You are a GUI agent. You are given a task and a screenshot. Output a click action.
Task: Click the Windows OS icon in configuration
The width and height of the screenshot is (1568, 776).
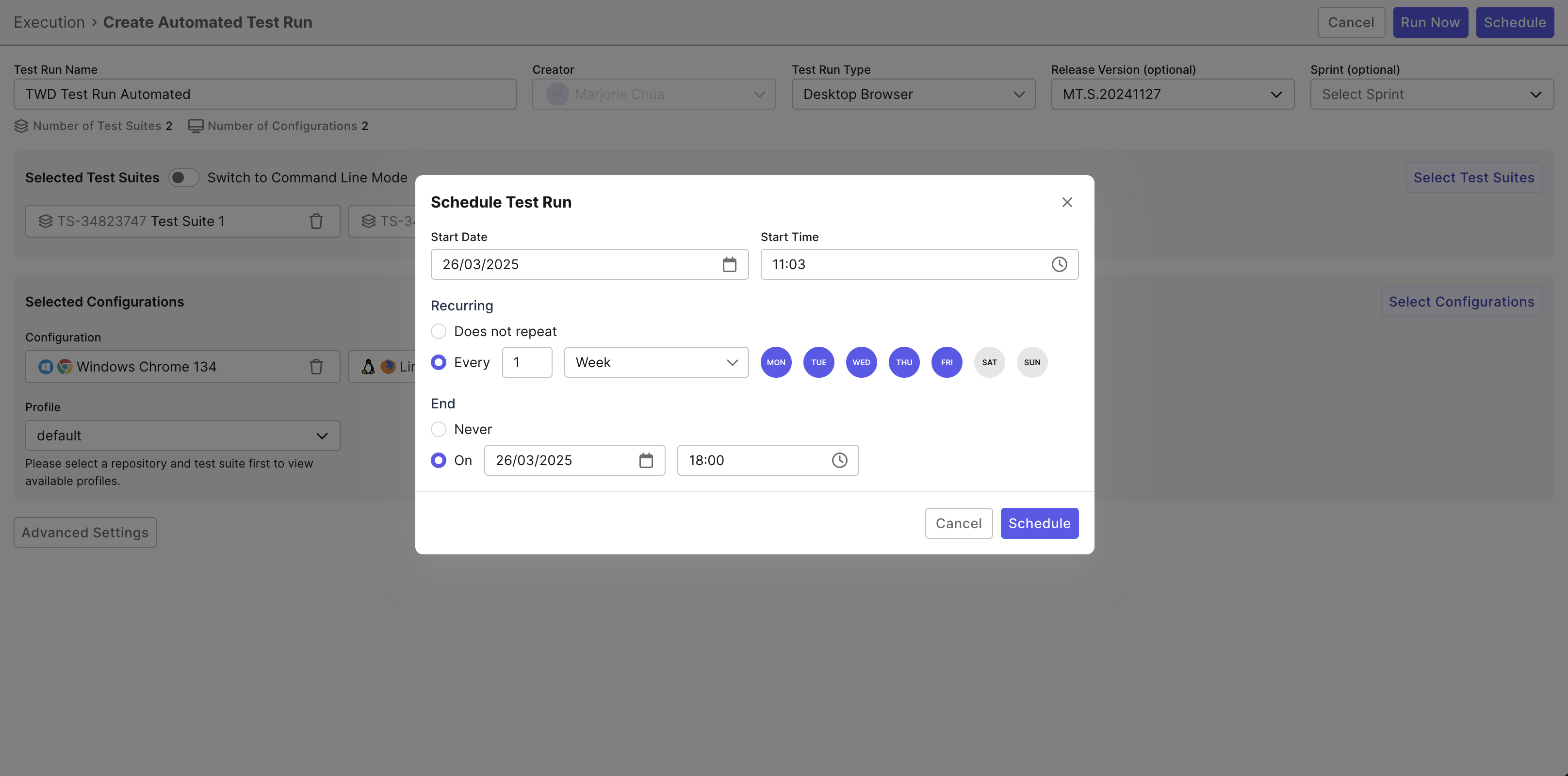click(x=46, y=366)
